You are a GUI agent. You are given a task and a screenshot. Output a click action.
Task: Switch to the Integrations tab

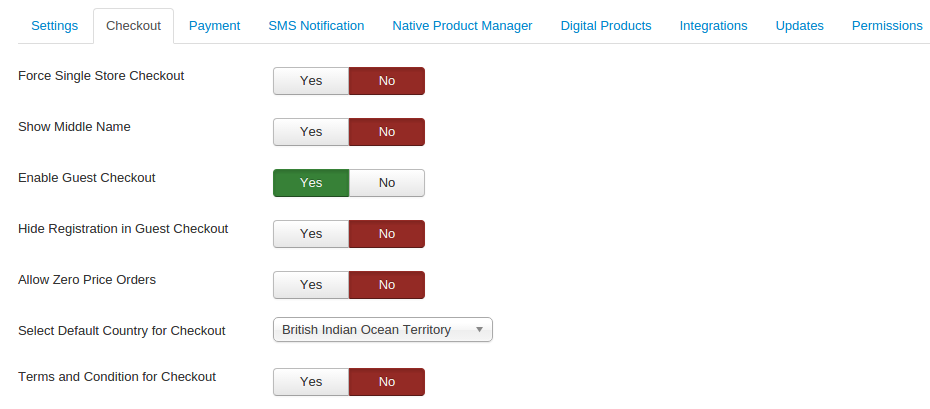[x=713, y=26]
